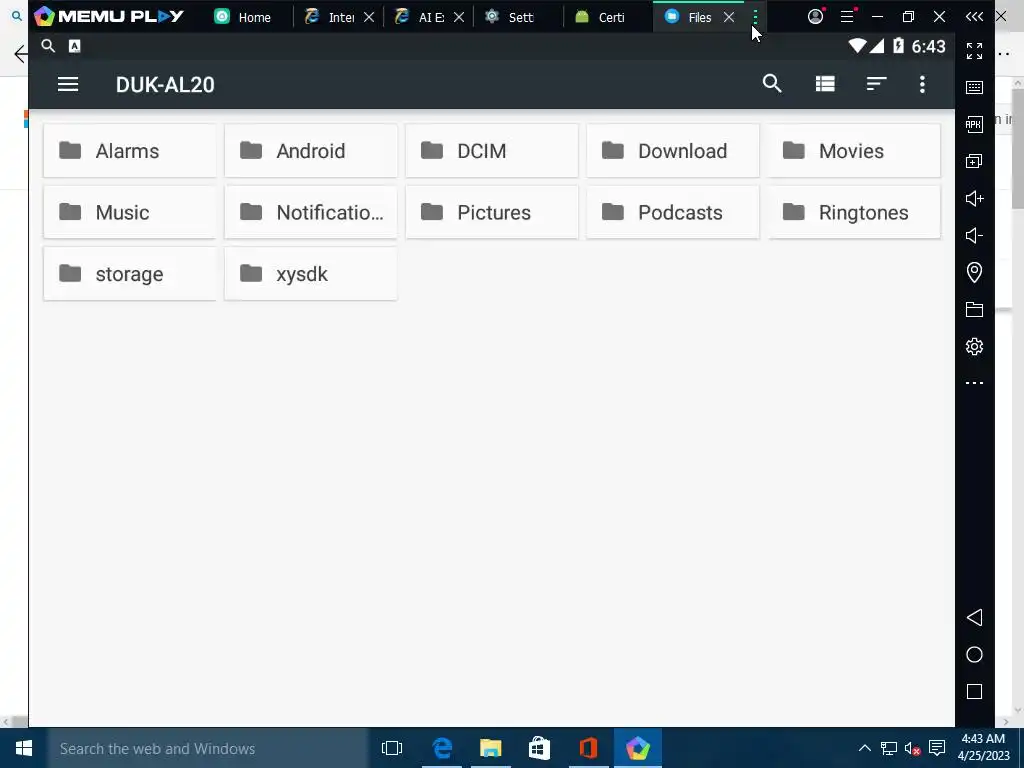Open the DCIM folder
The height and width of the screenshot is (768, 1024).
[491, 151]
